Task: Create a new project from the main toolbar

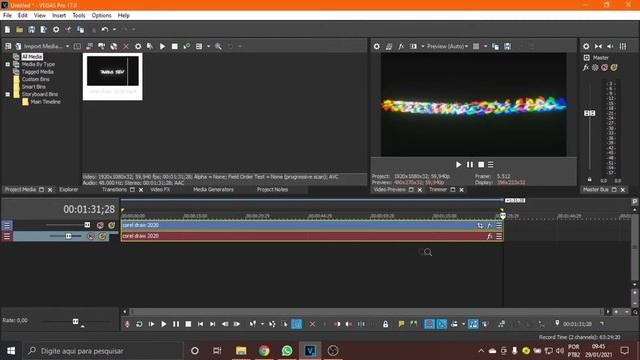Action: coord(7,30)
